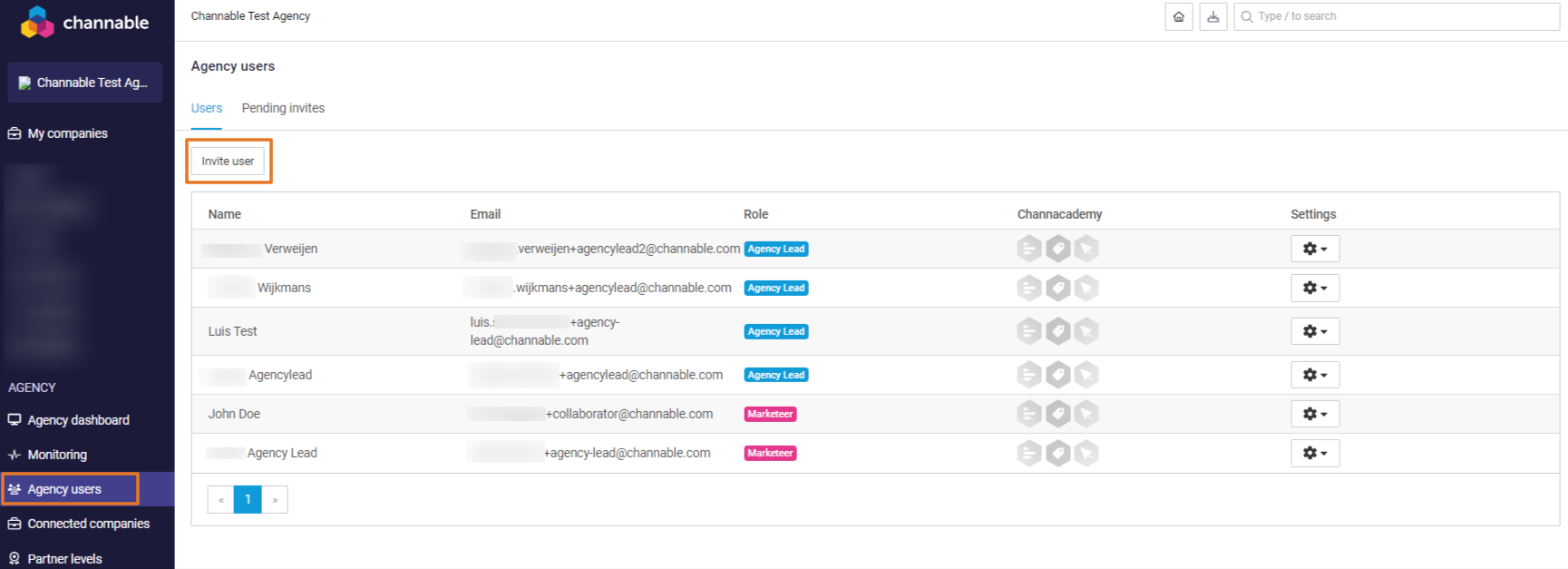Click cursor badge in John Doe row
The image size is (1568, 569).
click(1086, 414)
